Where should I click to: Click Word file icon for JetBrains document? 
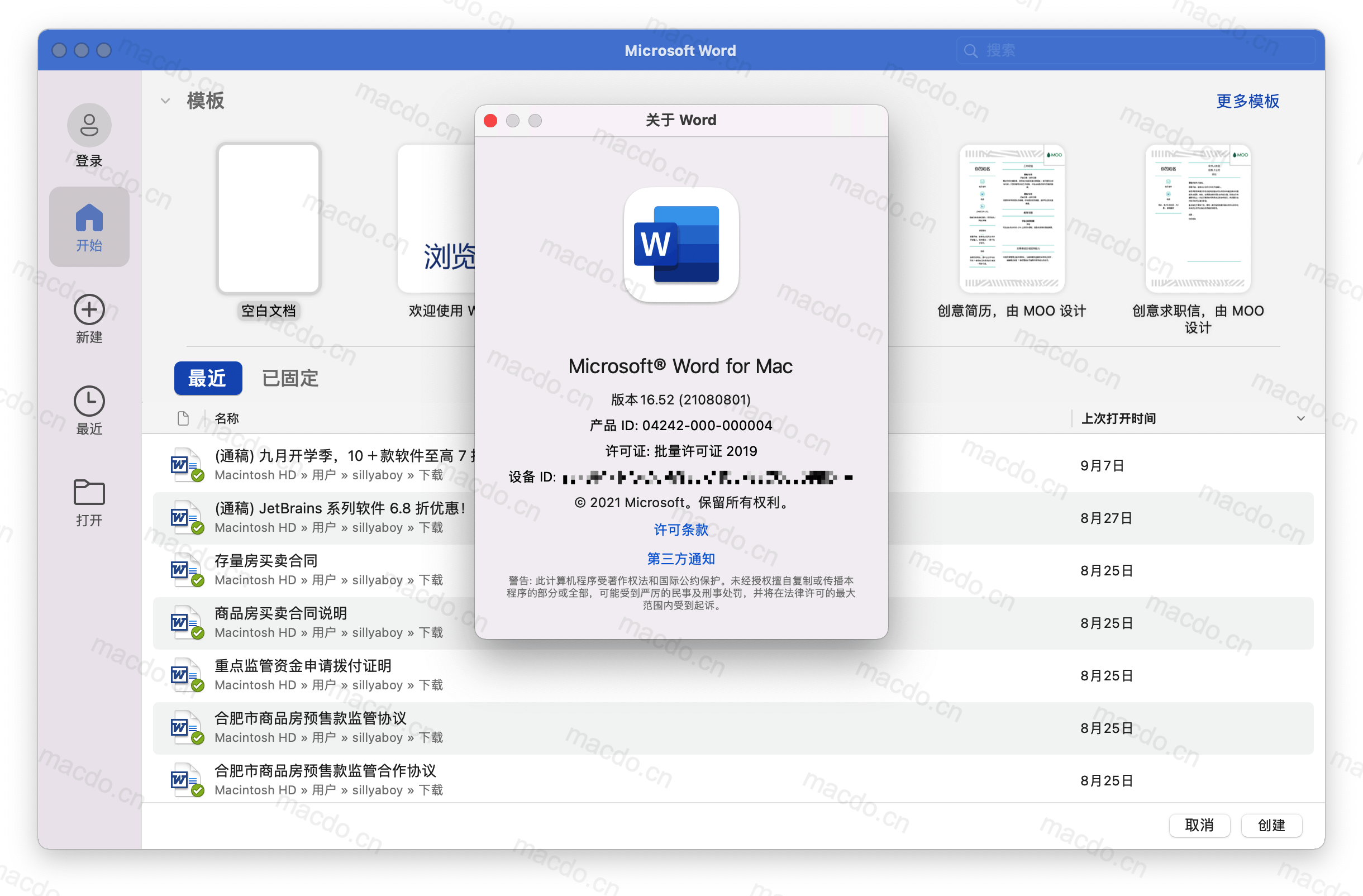pyautogui.click(x=186, y=518)
